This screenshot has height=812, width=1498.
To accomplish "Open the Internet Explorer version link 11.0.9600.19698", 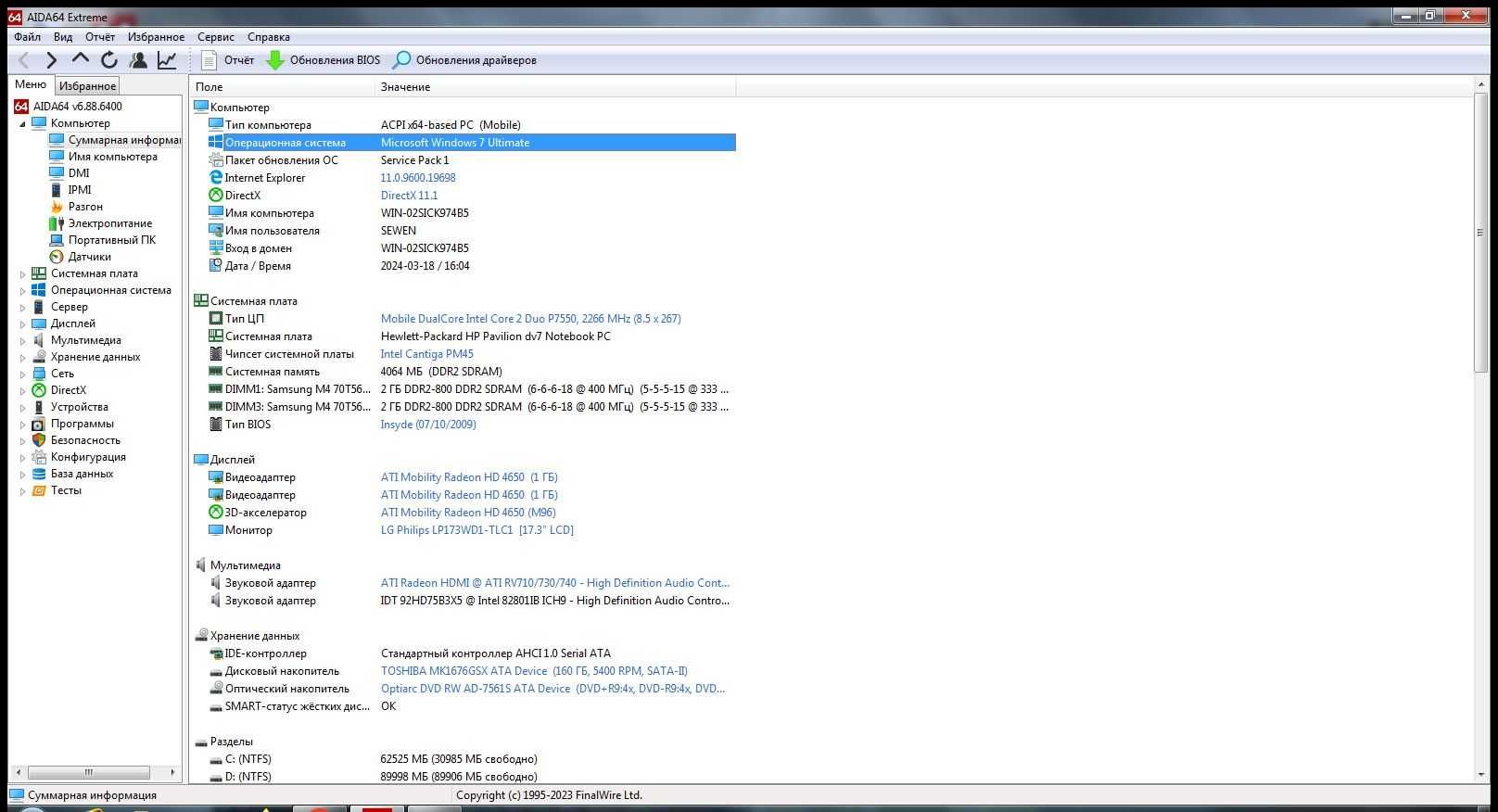I will coord(418,178).
